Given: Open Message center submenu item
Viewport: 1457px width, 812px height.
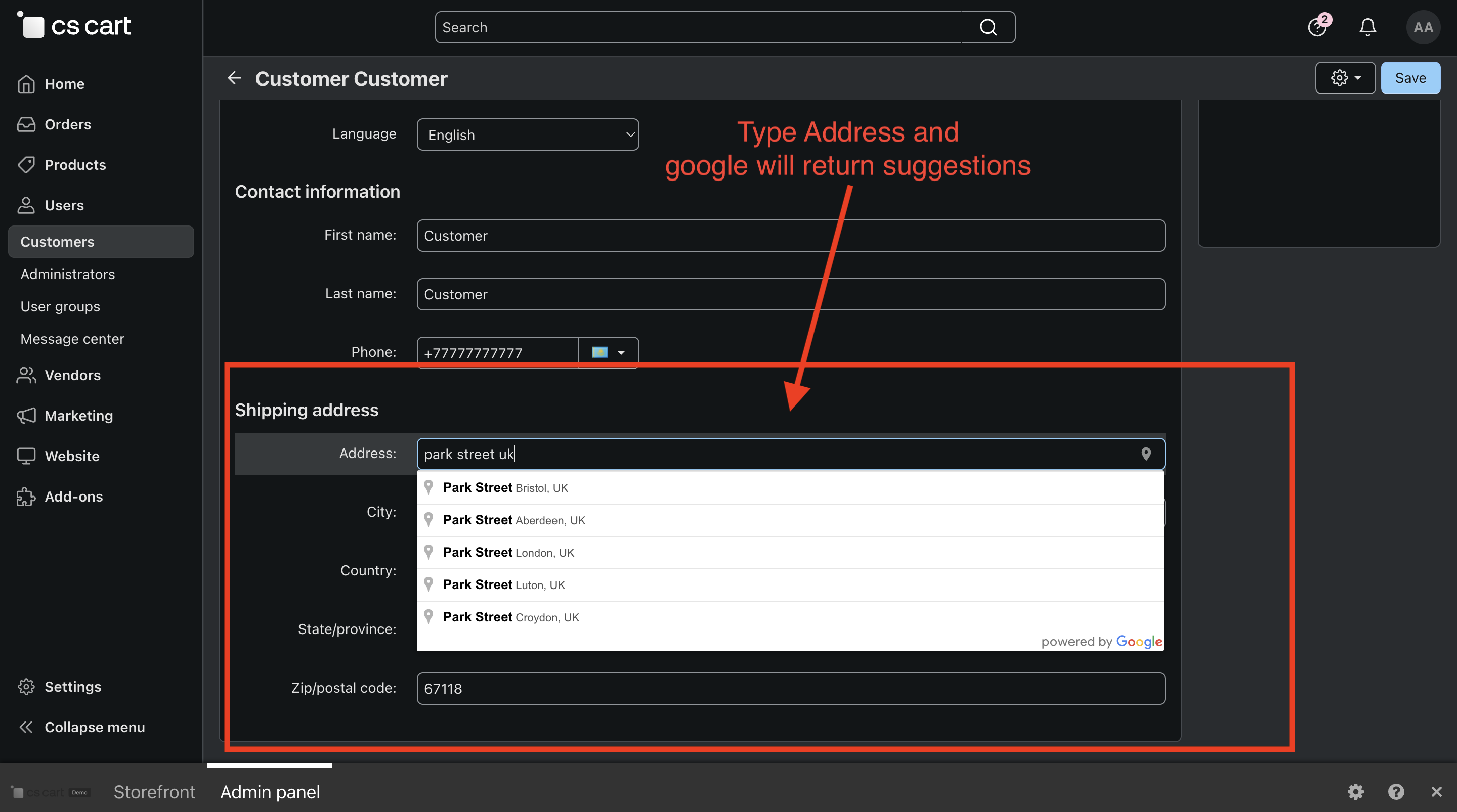Looking at the screenshot, I should 72,339.
